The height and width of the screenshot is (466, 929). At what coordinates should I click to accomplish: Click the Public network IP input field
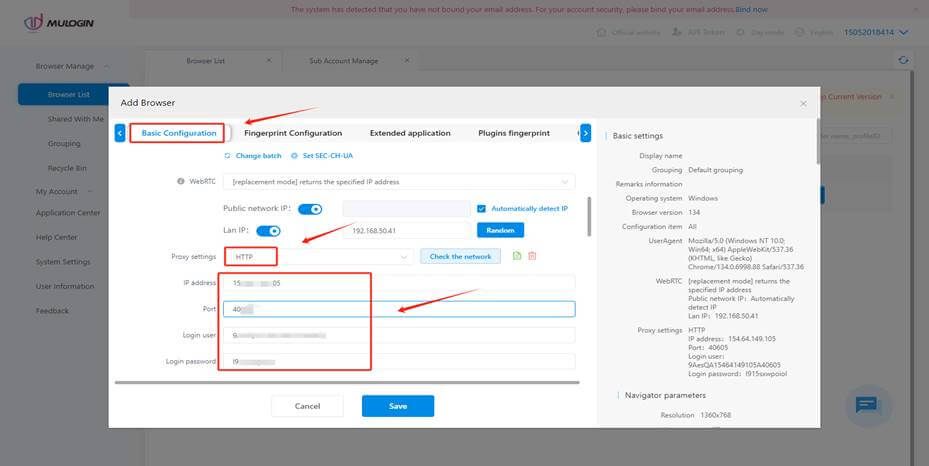tap(406, 208)
